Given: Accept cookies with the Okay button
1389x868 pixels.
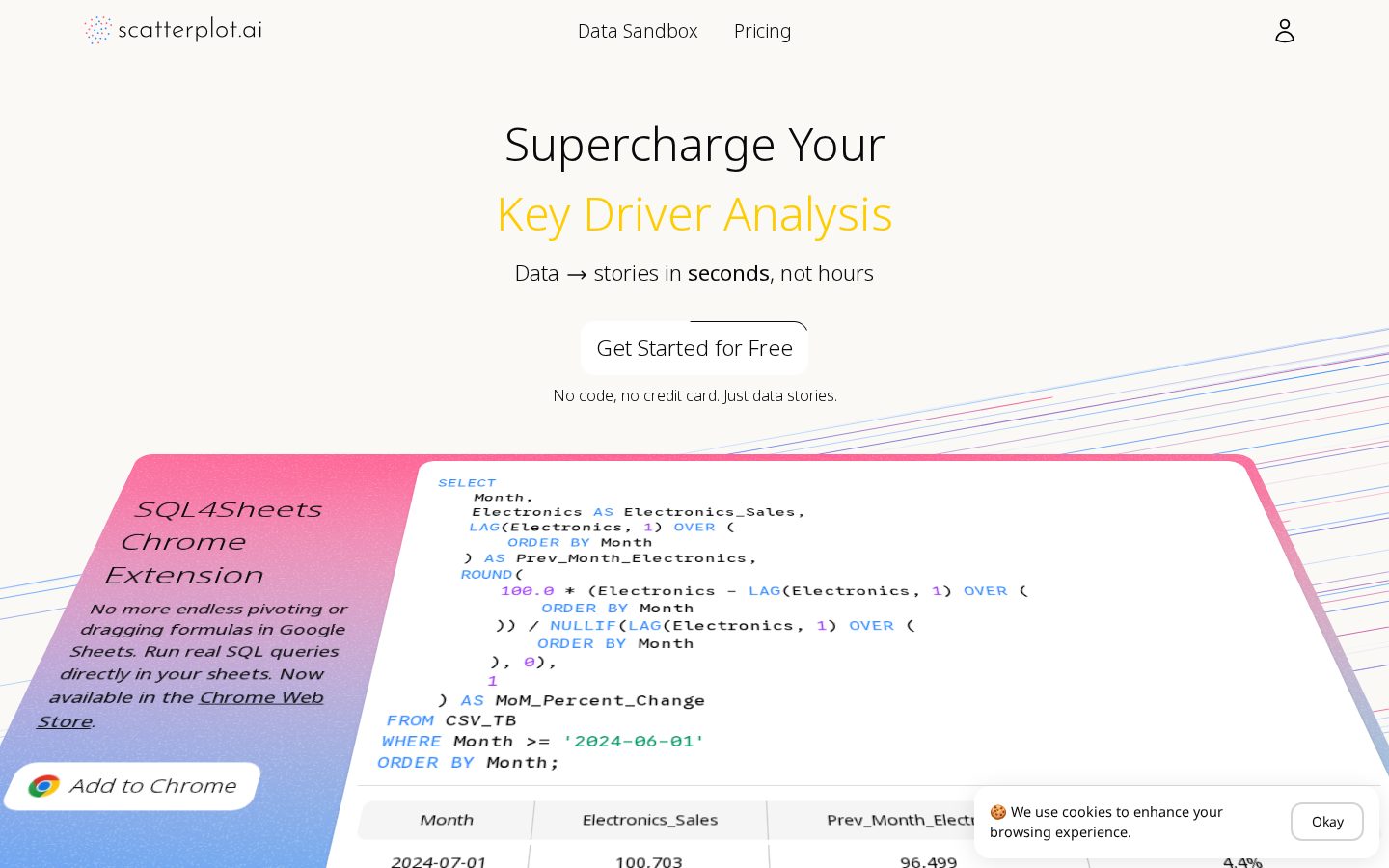Looking at the screenshot, I should tap(1326, 822).
